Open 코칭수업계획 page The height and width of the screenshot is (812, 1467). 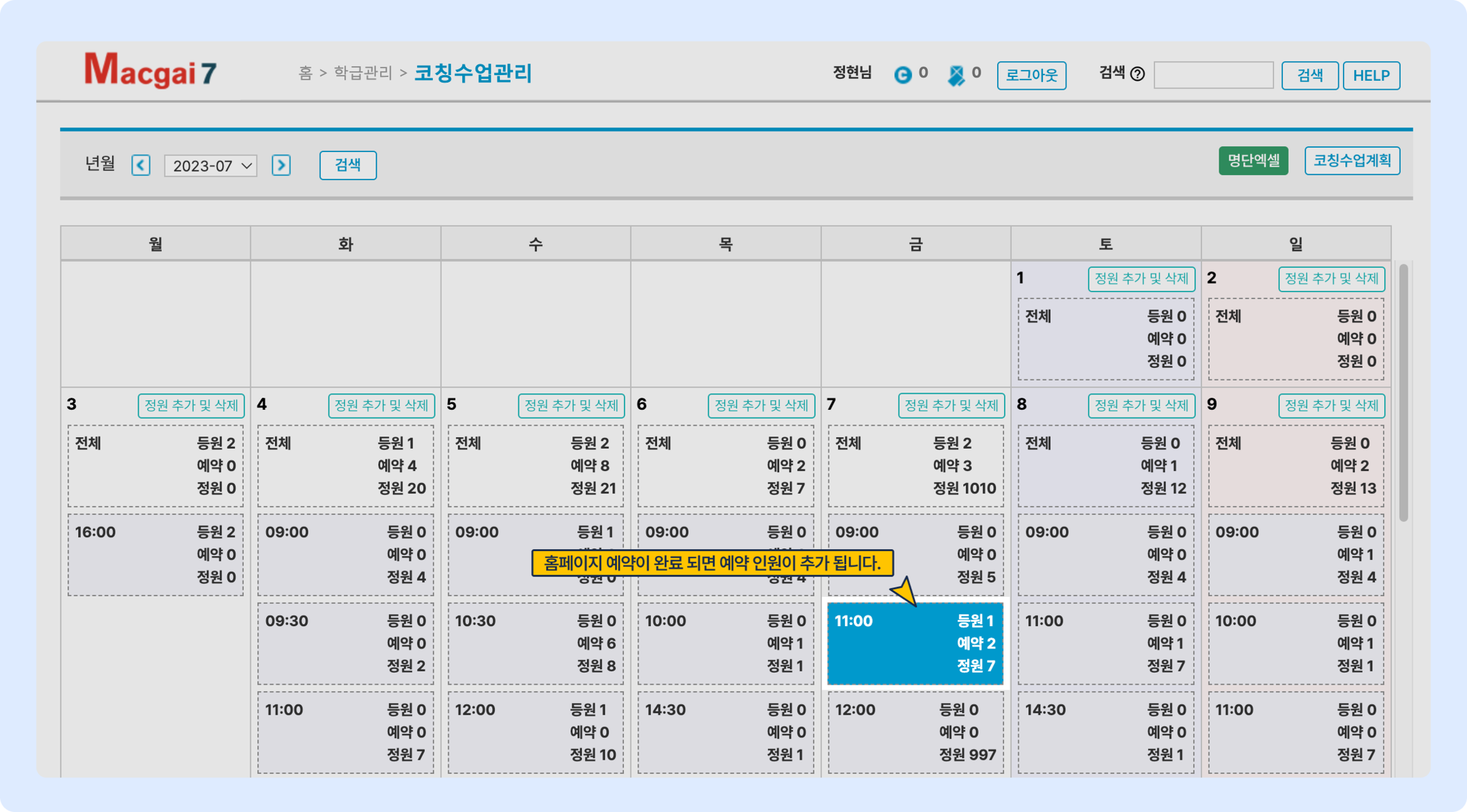point(1352,160)
